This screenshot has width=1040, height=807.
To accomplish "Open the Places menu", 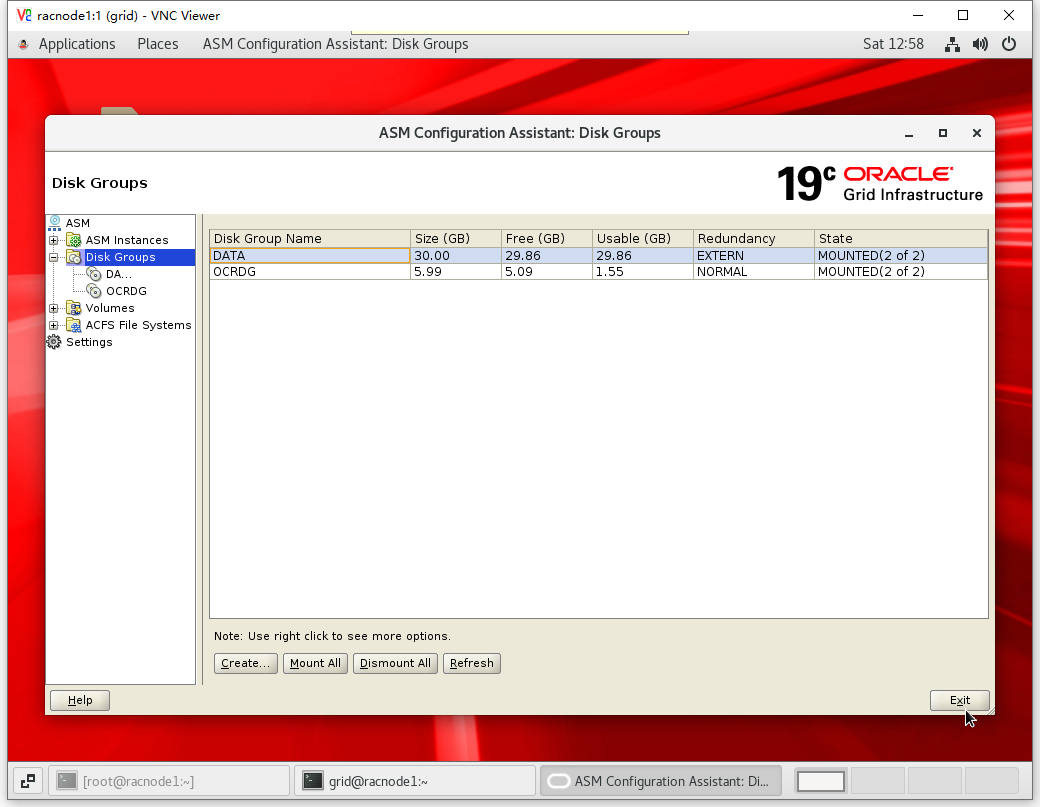I will click(x=158, y=44).
